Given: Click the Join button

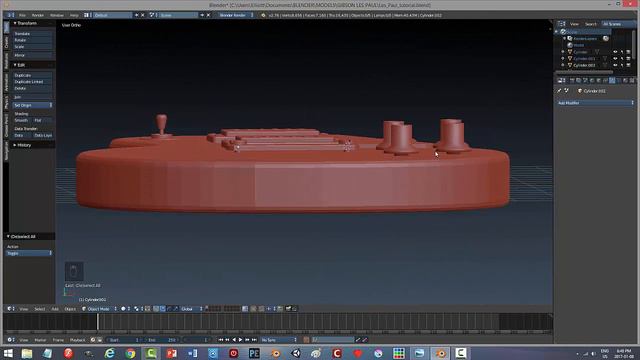Looking at the screenshot, I should click(32, 97).
